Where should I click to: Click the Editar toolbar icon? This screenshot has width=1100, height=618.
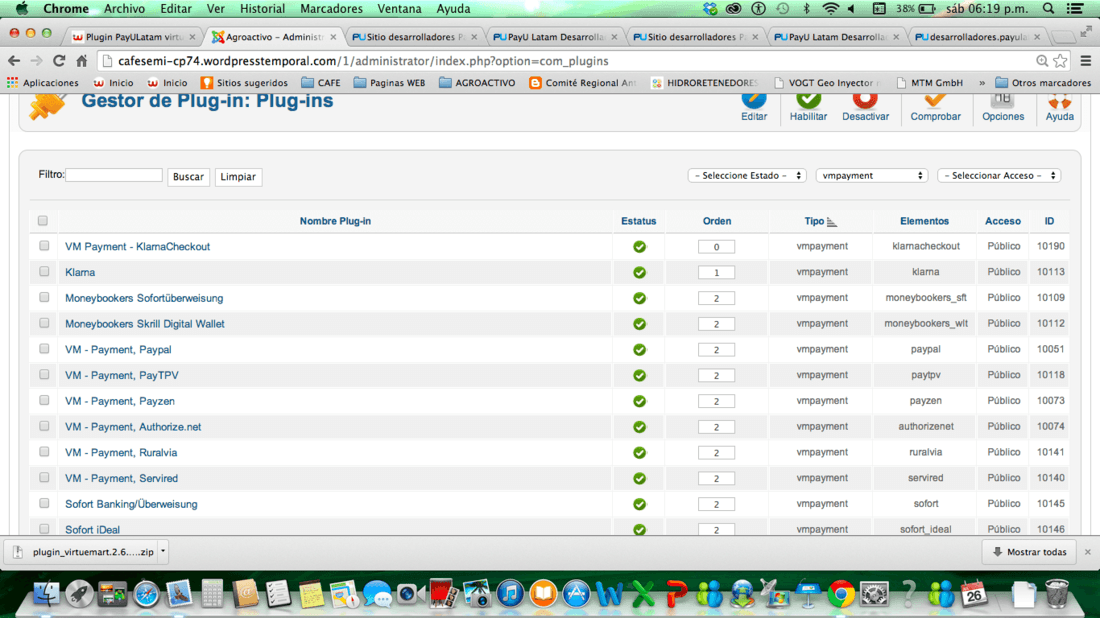[x=753, y=107]
